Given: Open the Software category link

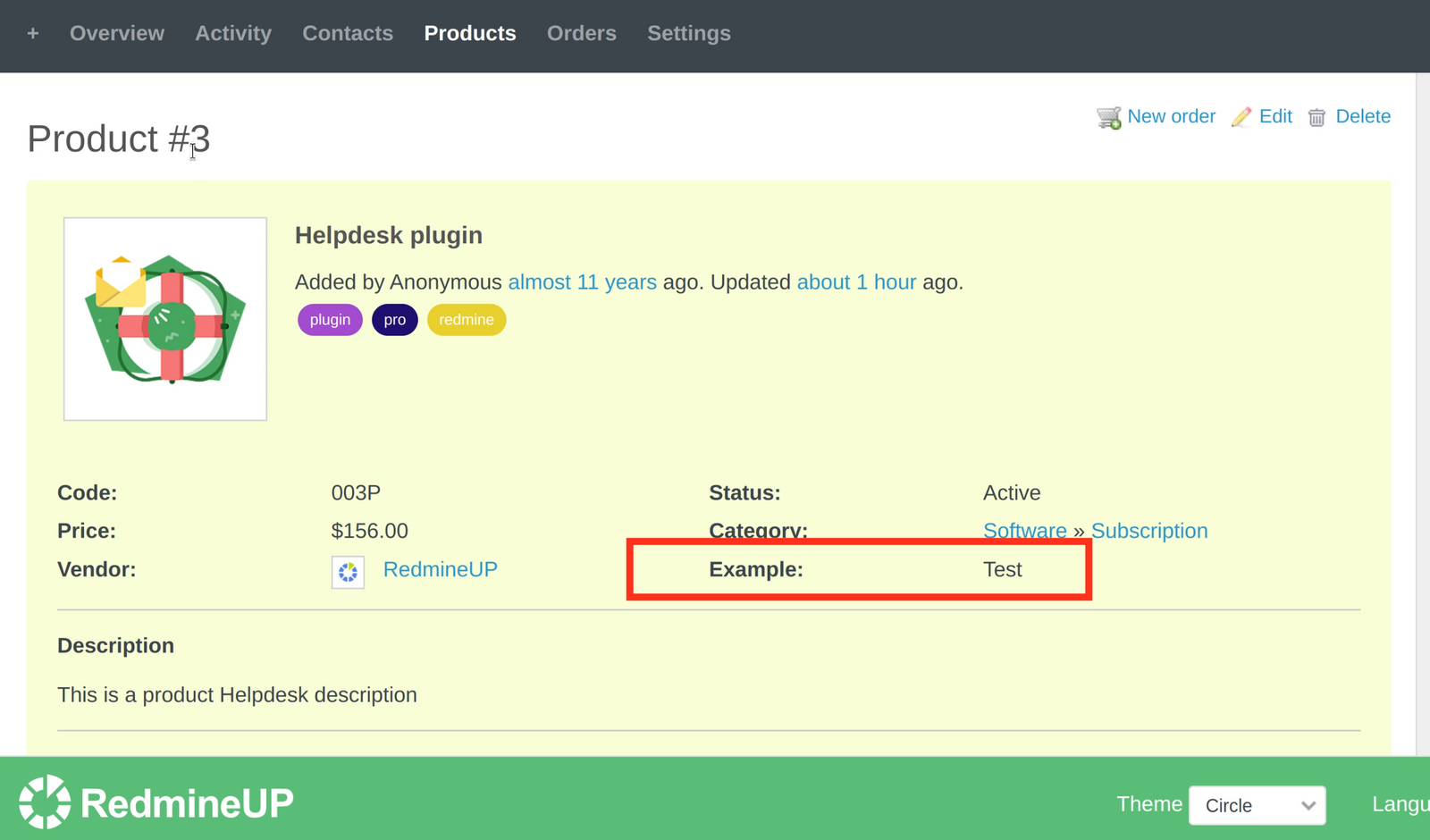Looking at the screenshot, I should 1024,530.
